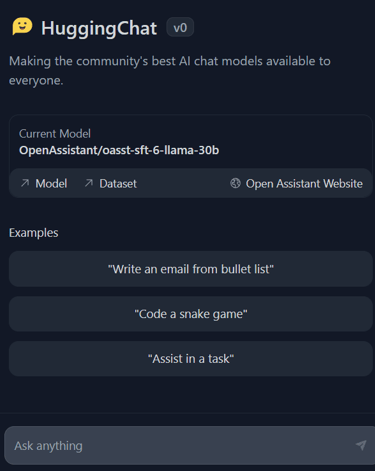
Task: Click the globe icon for Open Assistant Website
Action: (235, 183)
